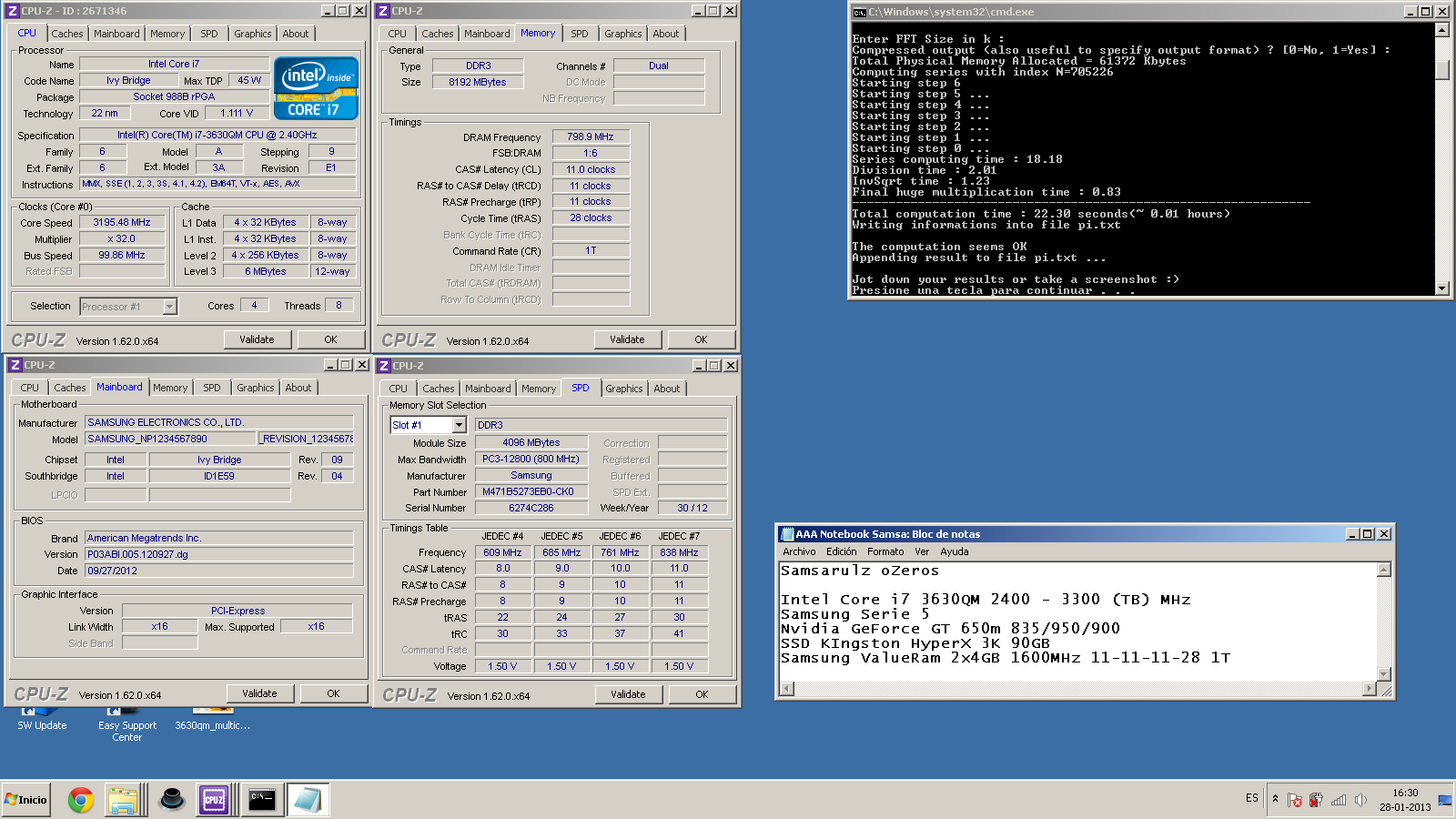
Task: Click BIOS Date field 09/27/2012
Action: coord(219,571)
